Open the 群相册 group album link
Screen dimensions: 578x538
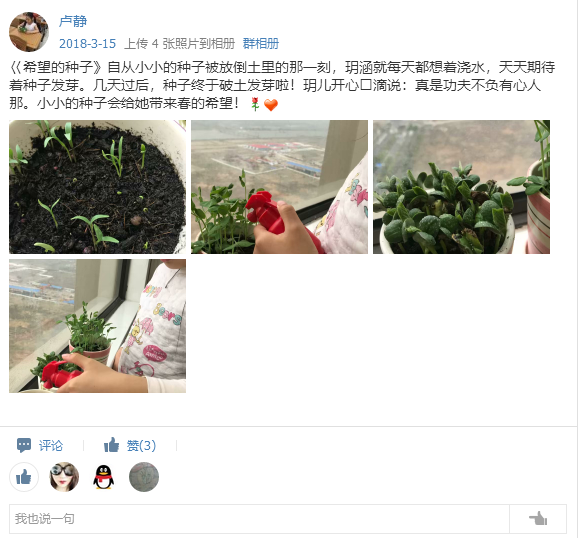pos(261,44)
